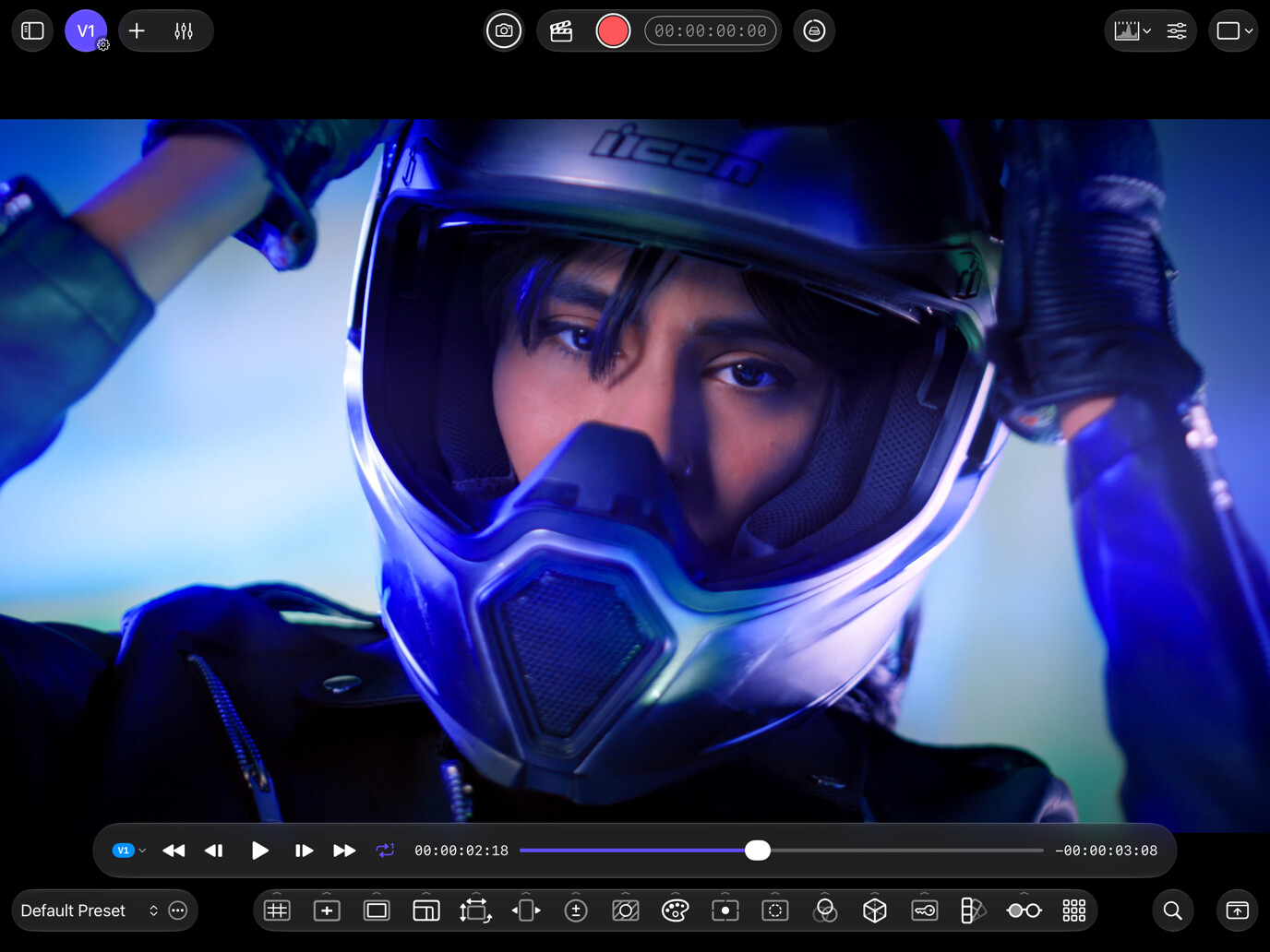Open the adjustment sliders settings

pos(1177,30)
